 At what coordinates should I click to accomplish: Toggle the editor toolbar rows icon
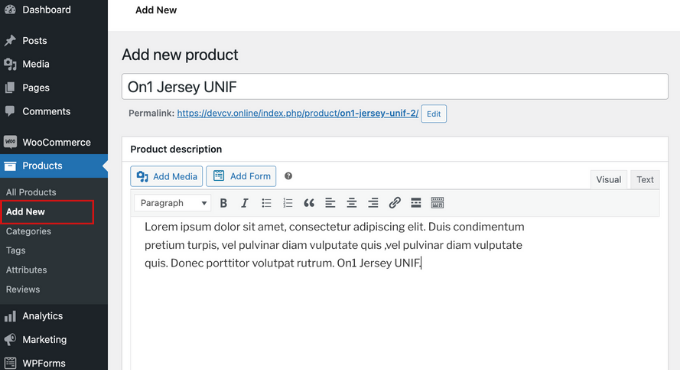(437, 203)
